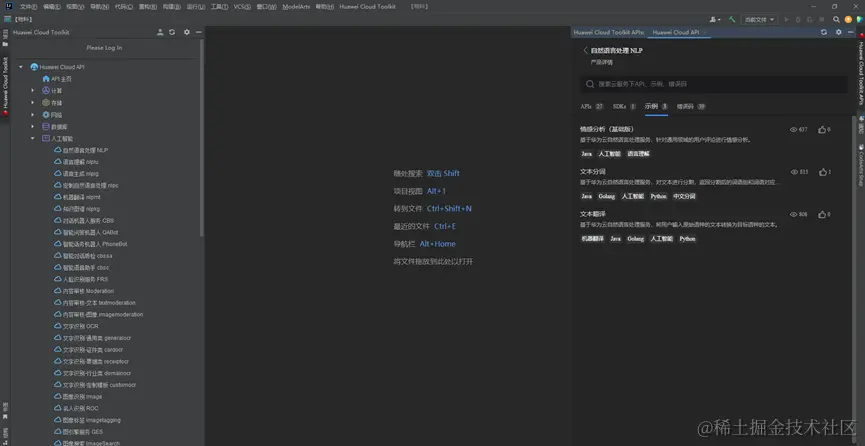Viewport: 865px width, 446px height.
Task: Refresh the right API panel
Action: point(824,33)
